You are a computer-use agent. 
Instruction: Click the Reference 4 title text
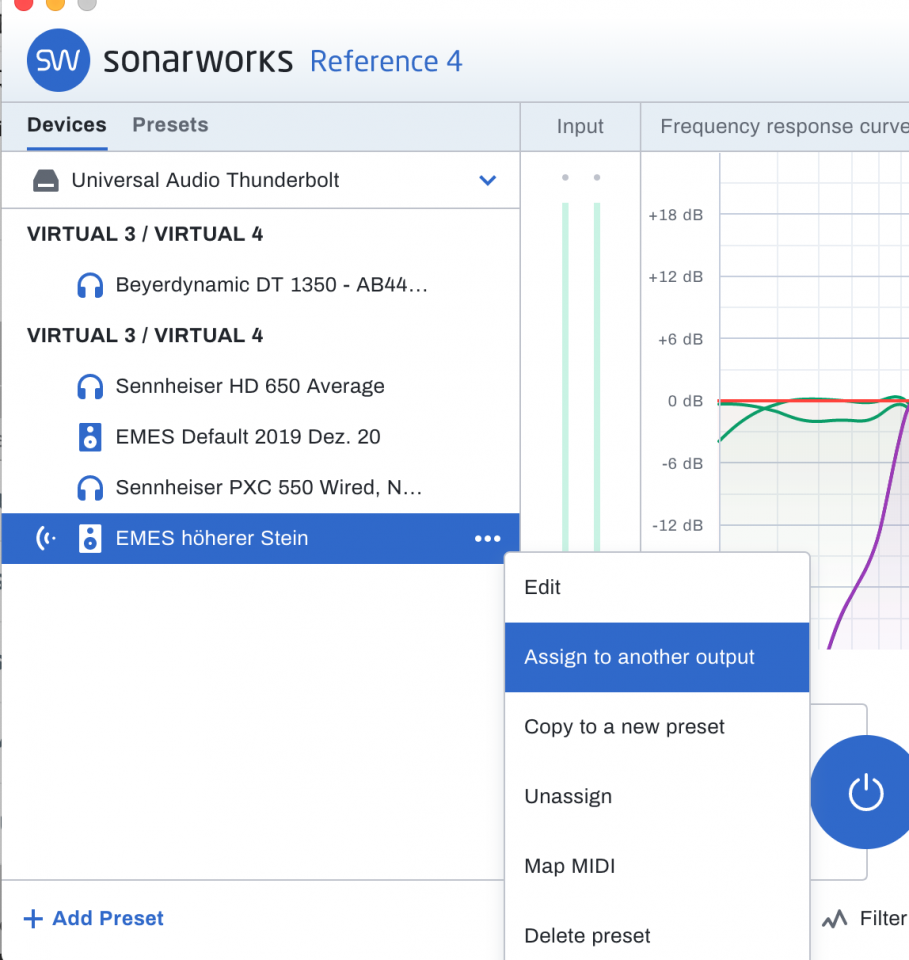click(x=386, y=62)
